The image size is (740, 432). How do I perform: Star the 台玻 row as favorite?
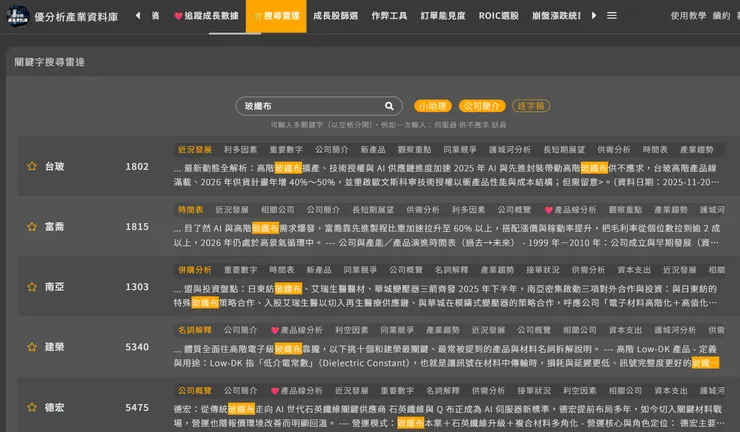[x=32, y=166]
